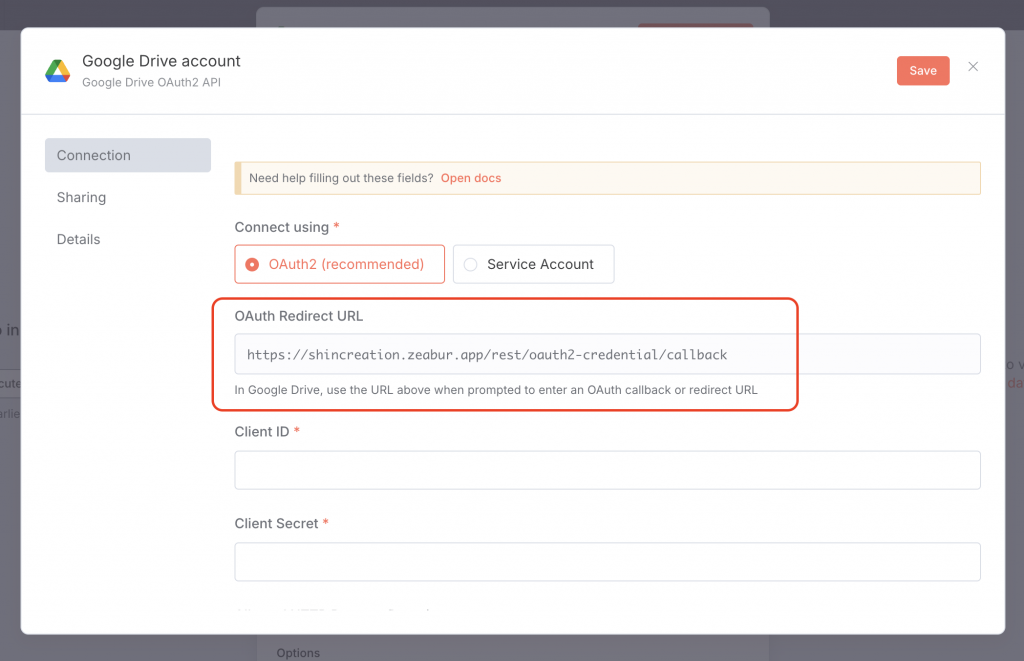Click the 'Google Drive OAuth2 API' subtitle
The height and width of the screenshot is (661, 1024).
[x=152, y=82]
